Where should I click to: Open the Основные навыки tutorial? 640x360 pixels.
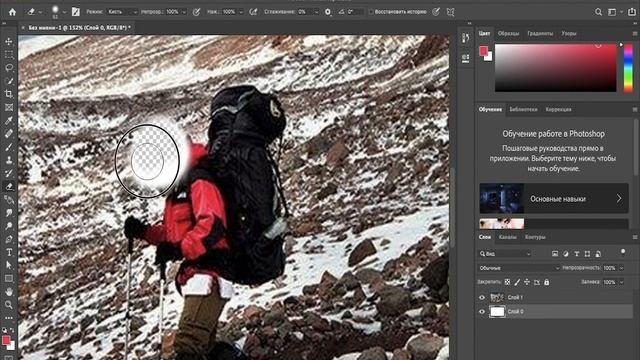(x=554, y=198)
